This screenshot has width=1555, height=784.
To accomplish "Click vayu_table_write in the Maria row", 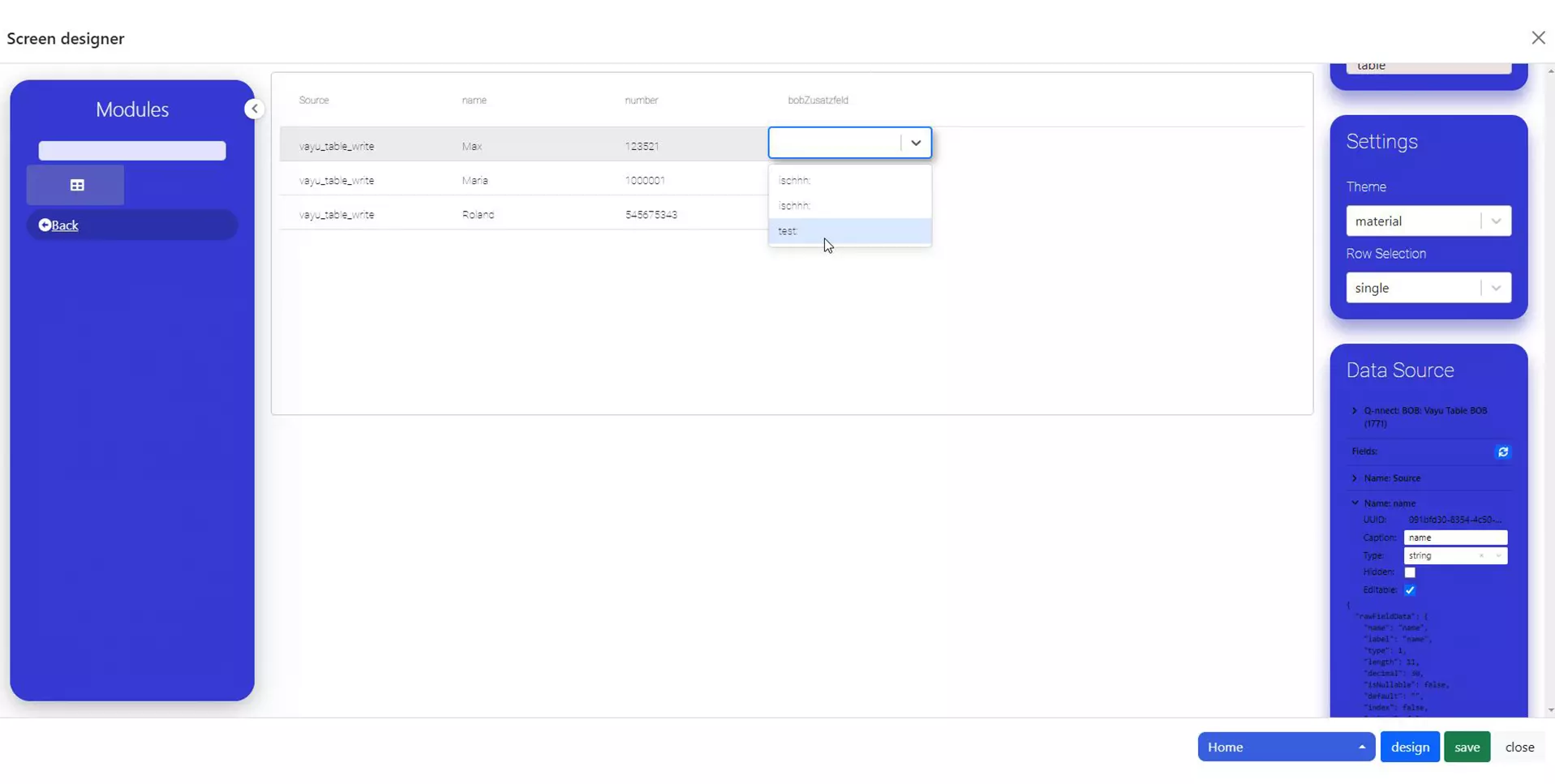I will [337, 181].
